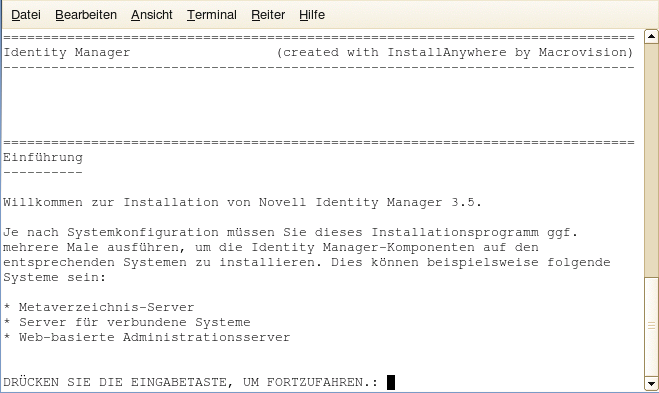
Task: Open the Terminal menu
Action: 212,15
